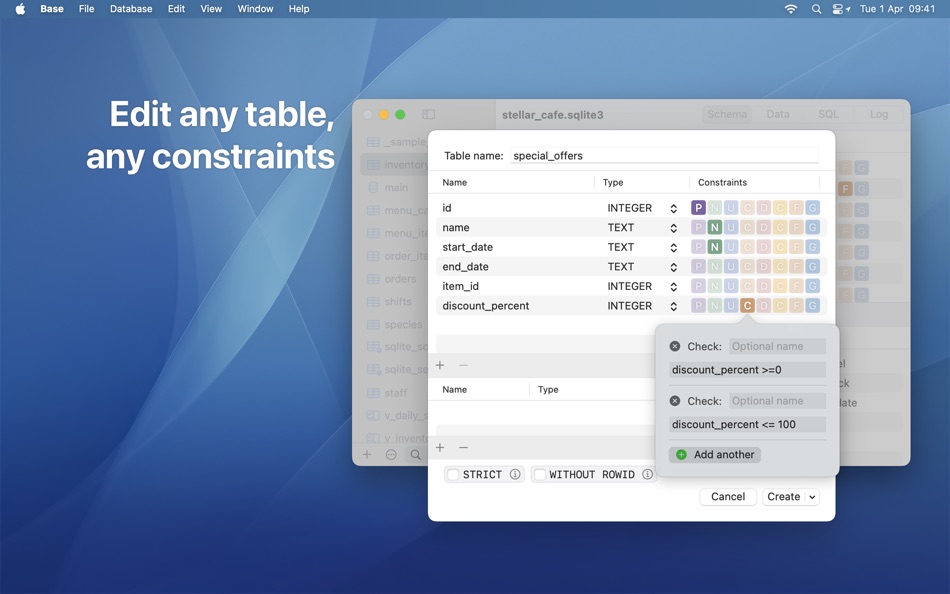Screen dimensions: 950x594
Task: Open the View menu
Action: (211, 9)
